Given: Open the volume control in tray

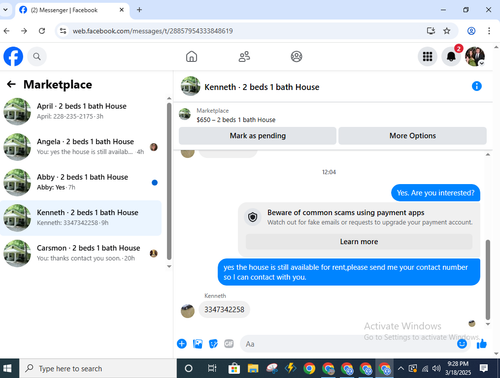Looking at the screenshot, I should click(x=436, y=368).
